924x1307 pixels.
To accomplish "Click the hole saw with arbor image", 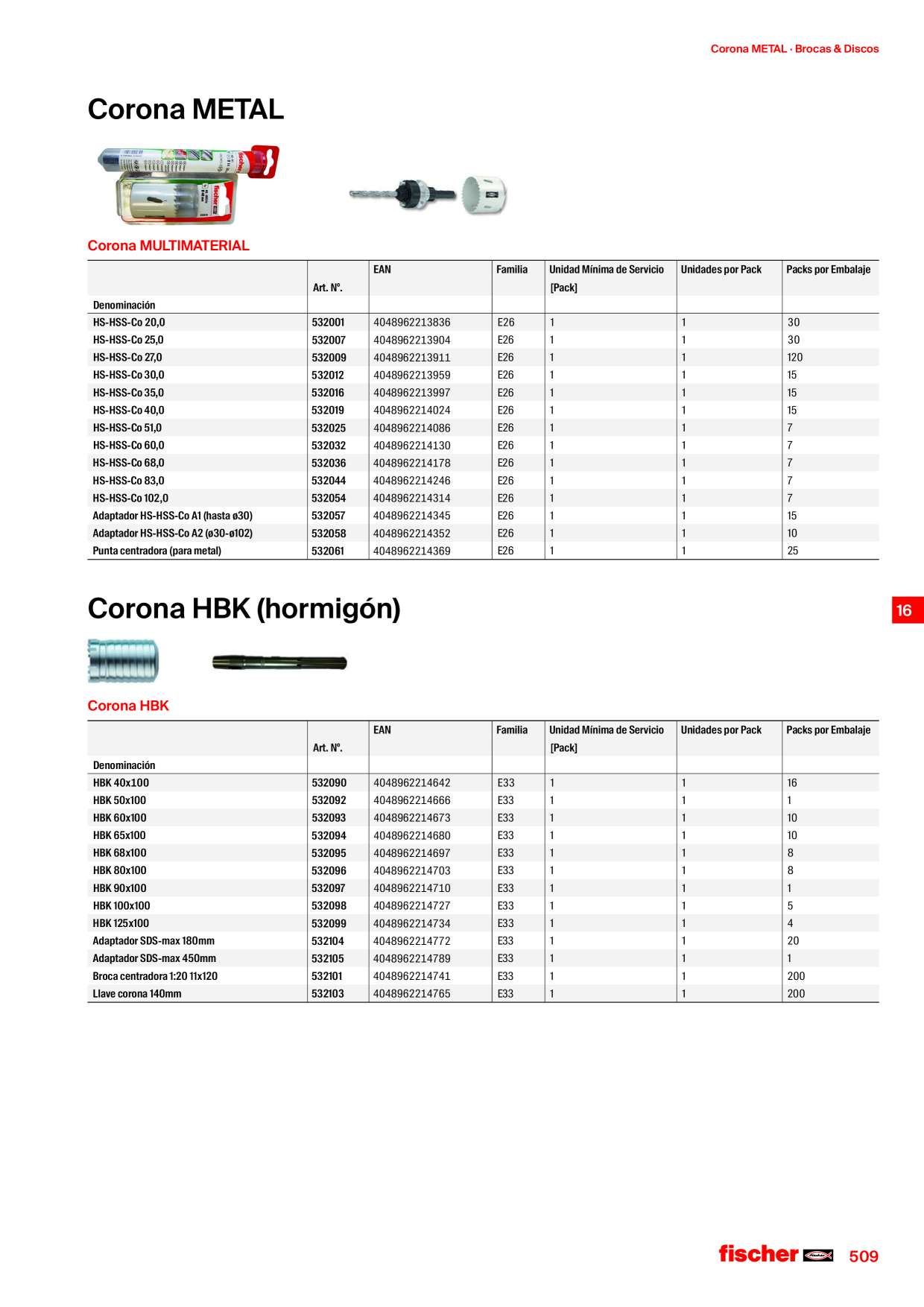I will coord(428,195).
